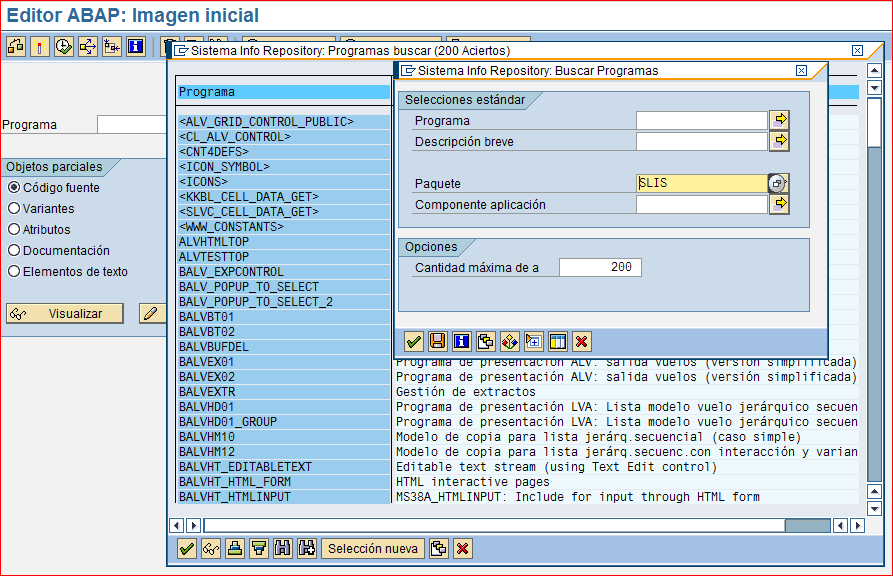Open the Find binoculars icon in results toolbar
Image resolution: width=893 pixels, height=576 pixels.
pyautogui.click(x=282, y=548)
